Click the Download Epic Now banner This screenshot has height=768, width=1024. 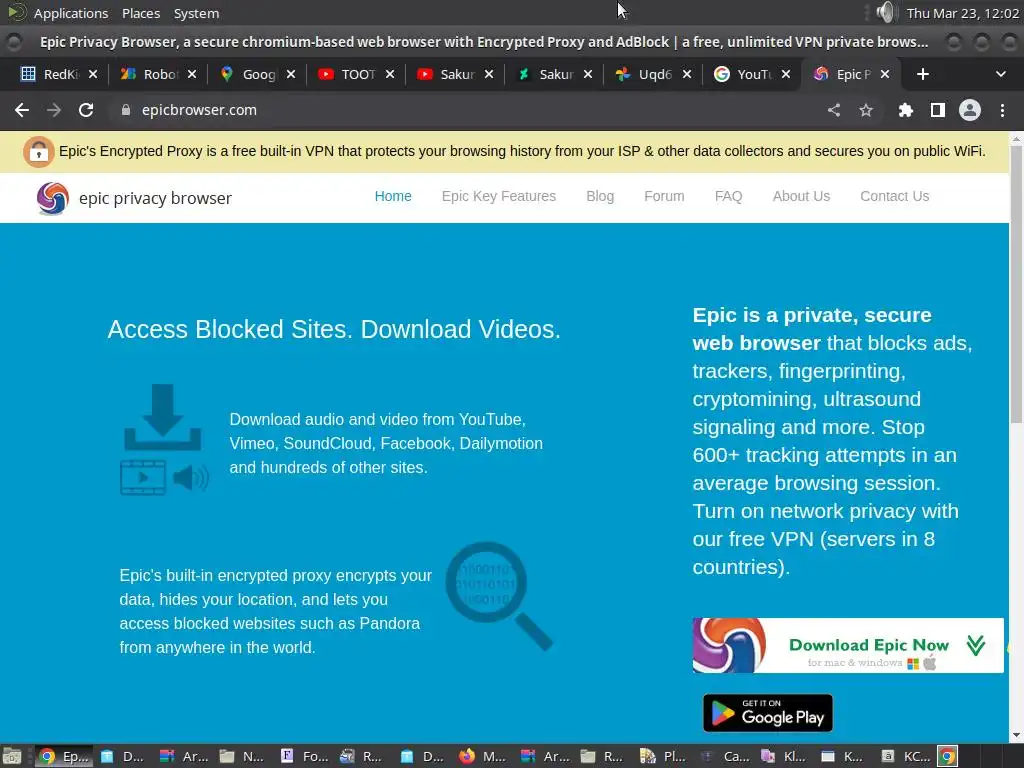(x=848, y=645)
